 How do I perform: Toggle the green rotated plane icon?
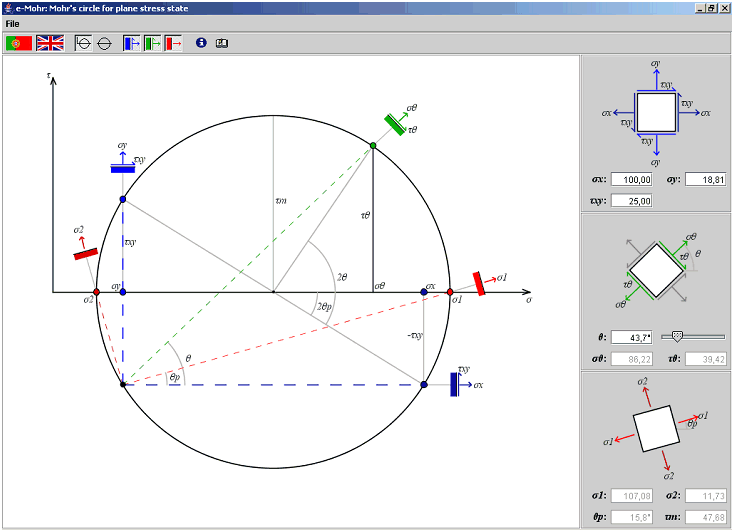(x=152, y=44)
